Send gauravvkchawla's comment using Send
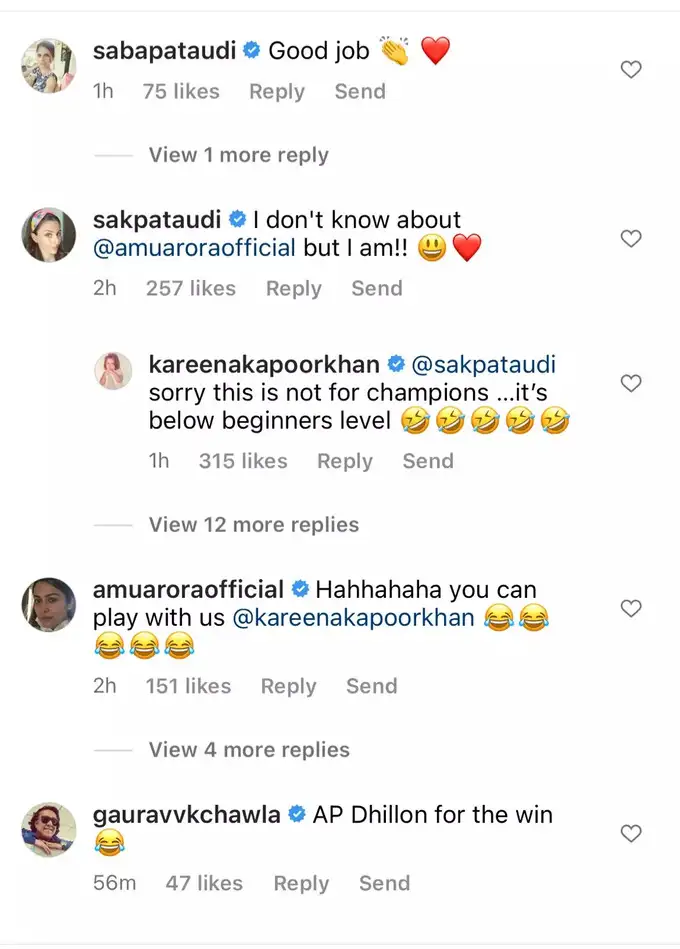Viewport: 680px width, 949px height. click(384, 883)
